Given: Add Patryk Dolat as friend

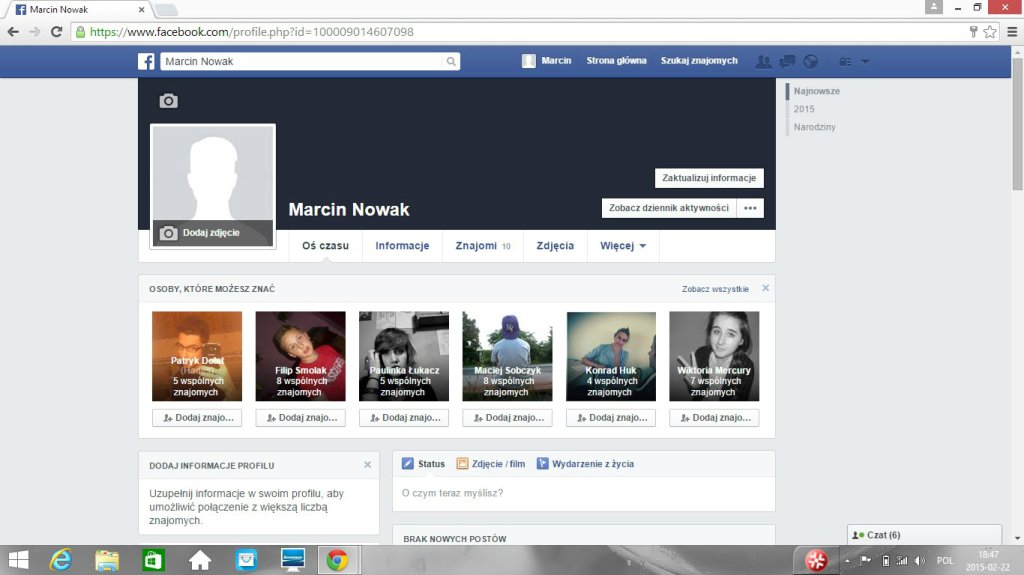Looking at the screenshot, I should pyautogui.click(x=197, y=418).
